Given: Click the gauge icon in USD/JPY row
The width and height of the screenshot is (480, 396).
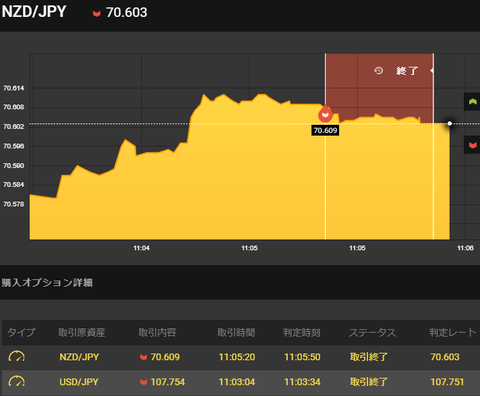Looking at the screenshot, I should tap(17, 382).
